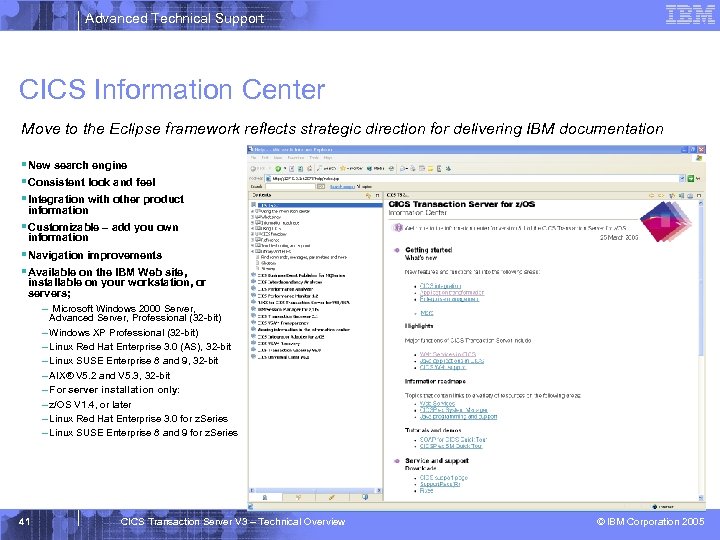Click the yellow folder toolbar icon
The image size is (720, 540).
(430, 169)
